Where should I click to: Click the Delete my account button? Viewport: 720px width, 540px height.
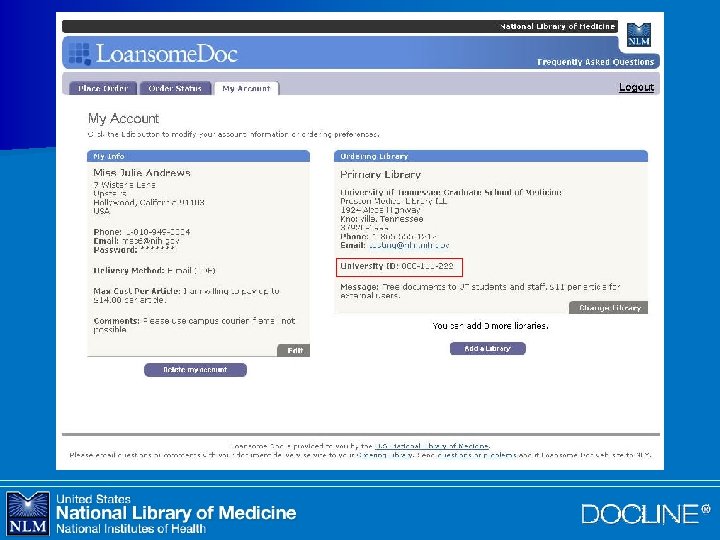pos(195,370)
